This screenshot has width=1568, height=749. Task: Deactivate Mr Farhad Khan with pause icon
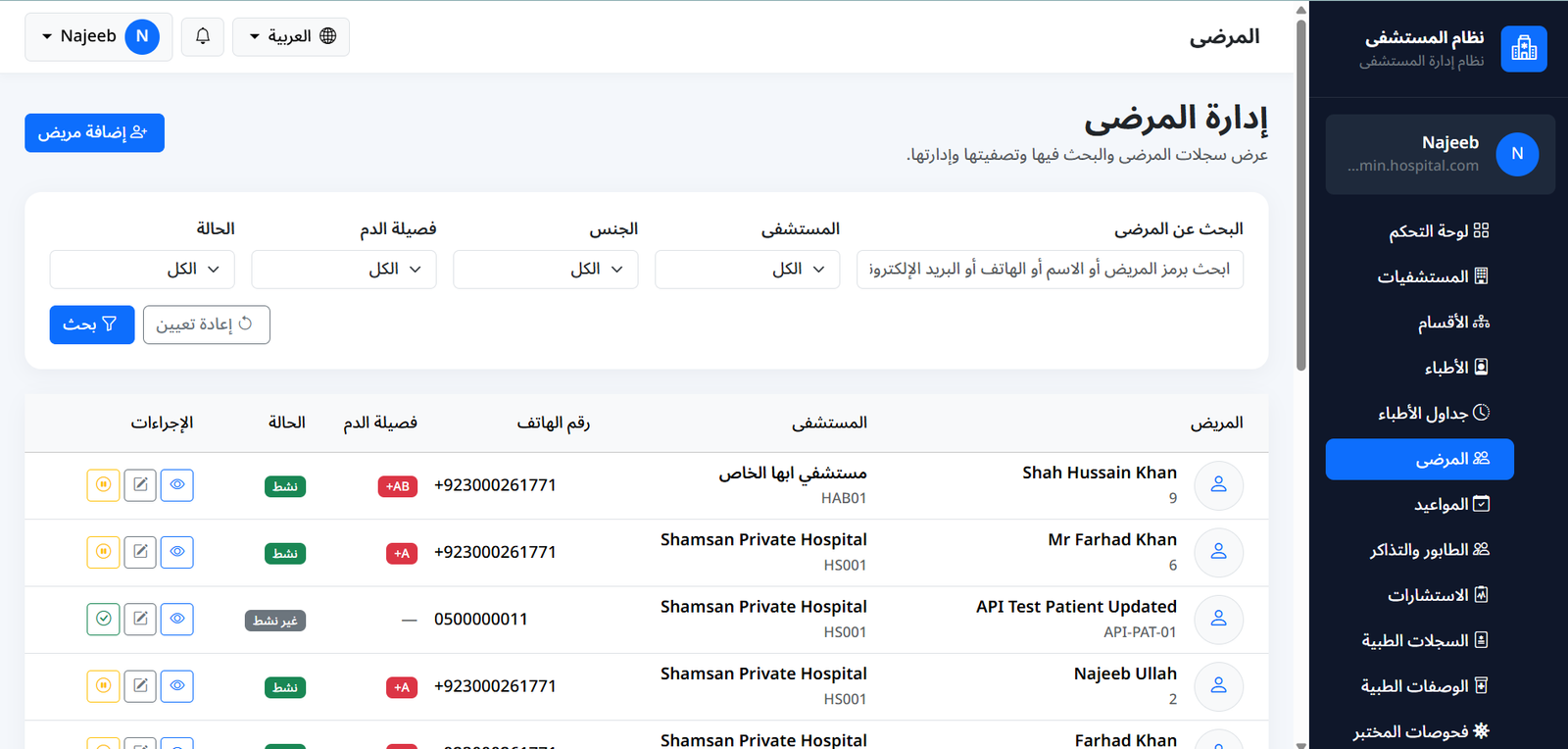103,552
